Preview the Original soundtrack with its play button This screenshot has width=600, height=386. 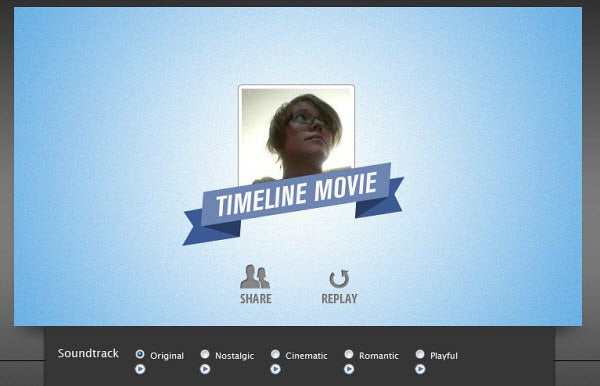click(x=140, y=369)
